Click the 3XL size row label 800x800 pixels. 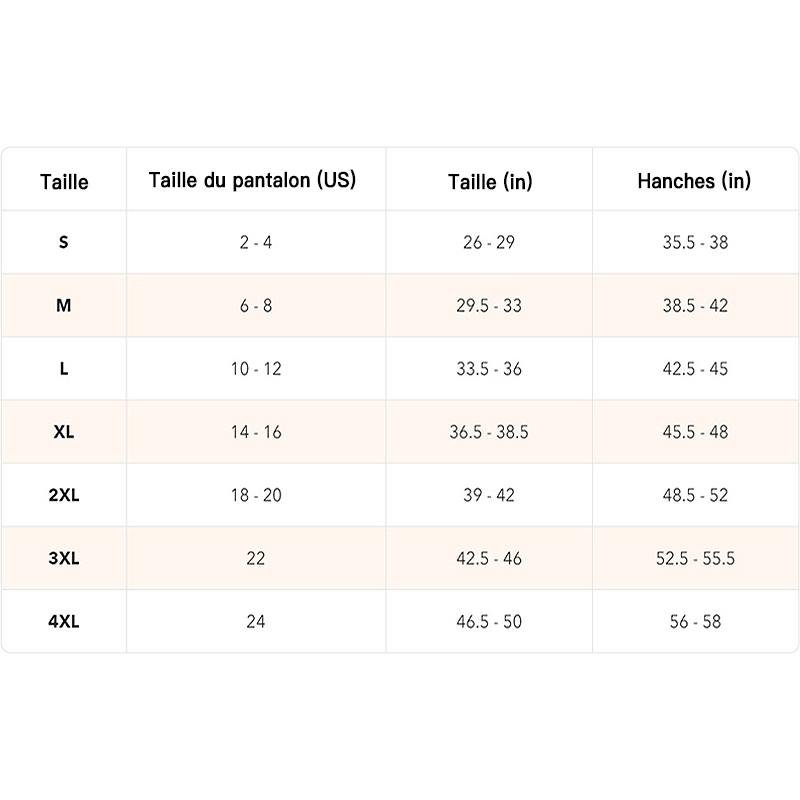point(64,558)
